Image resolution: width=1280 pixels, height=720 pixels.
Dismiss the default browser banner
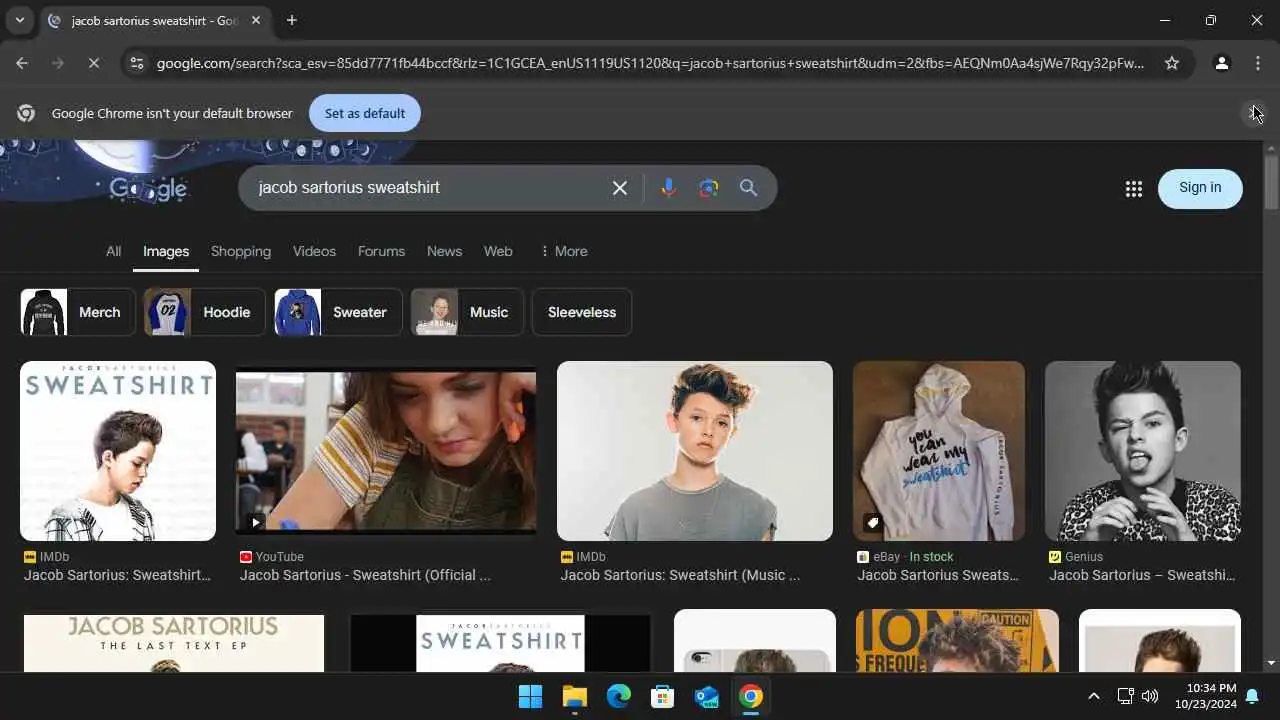point(1254,113)
